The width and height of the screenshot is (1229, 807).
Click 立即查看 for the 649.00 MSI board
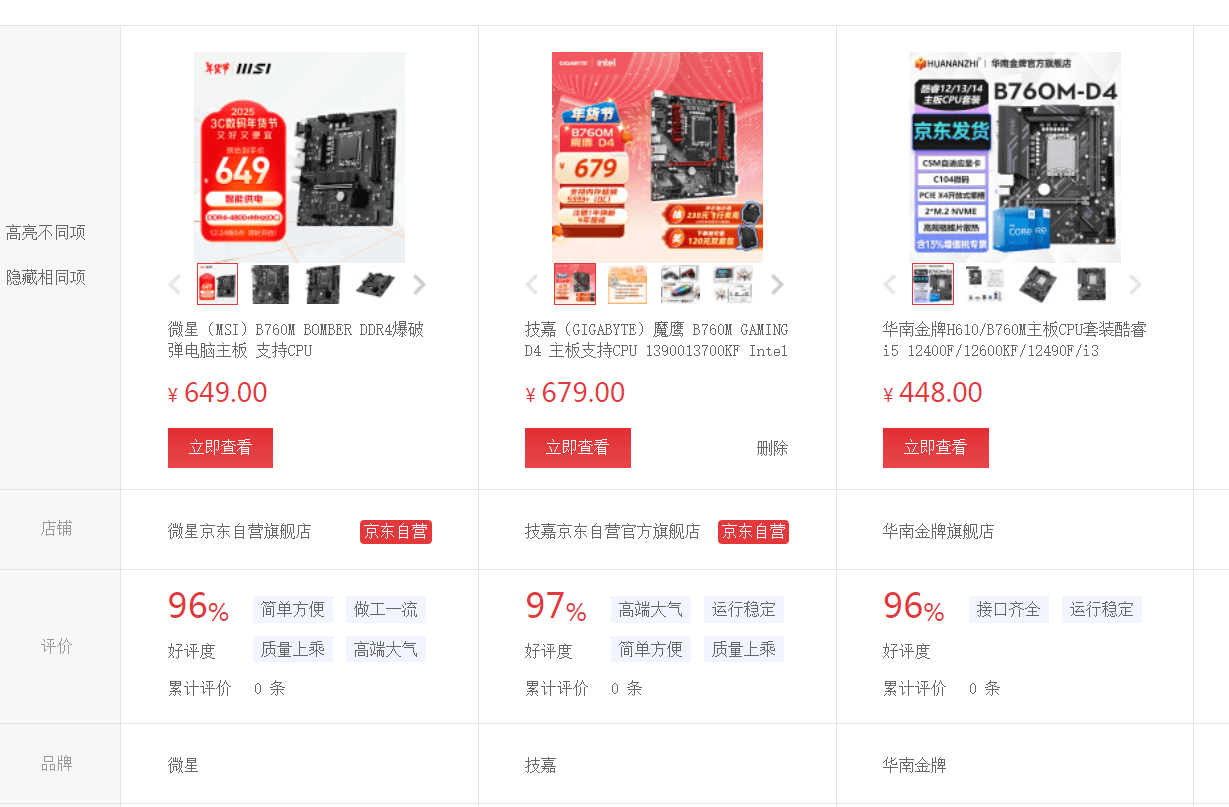(x=220, y=448)
